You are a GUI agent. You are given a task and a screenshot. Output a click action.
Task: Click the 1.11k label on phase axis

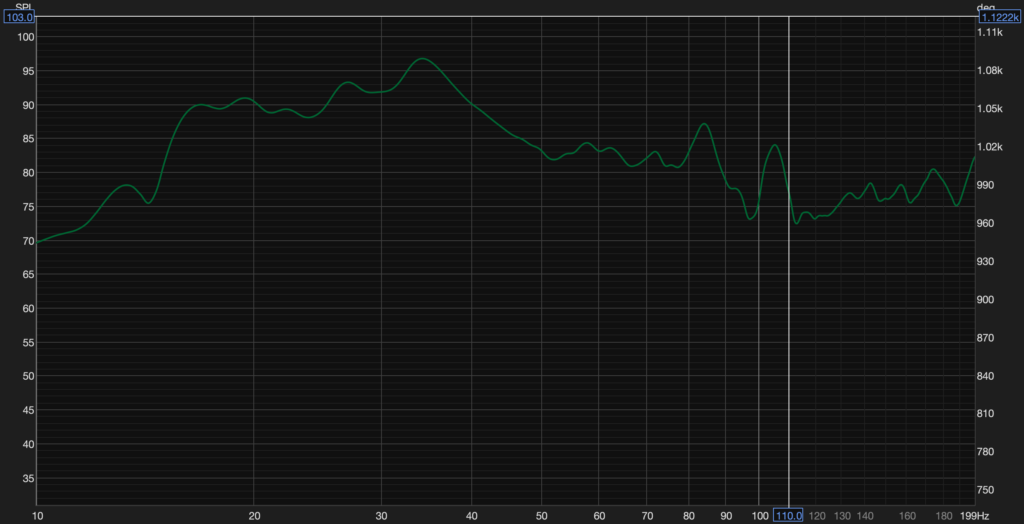click(x=990, y=32)
